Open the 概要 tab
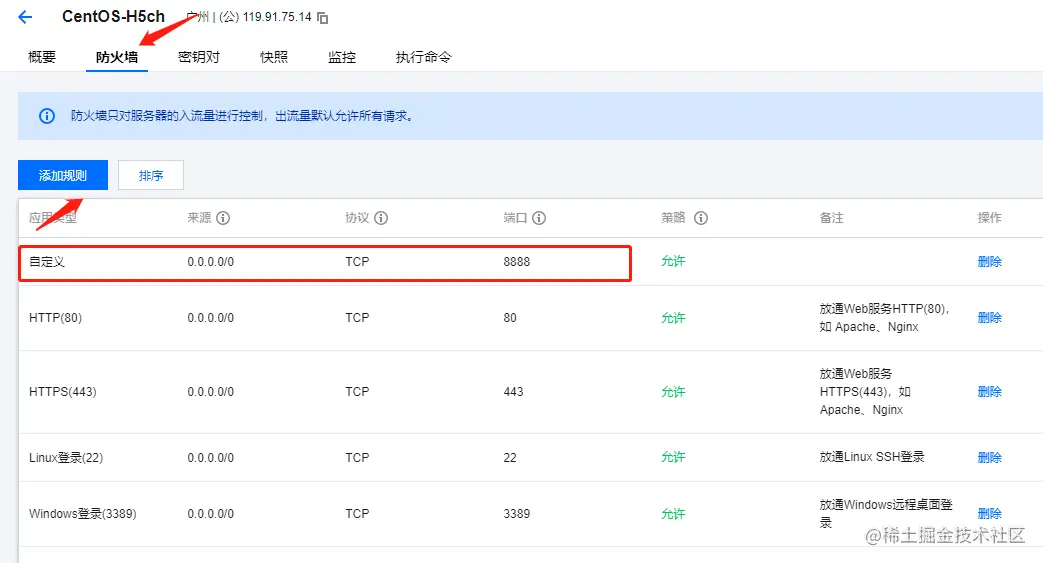Screen dimensions: 1043x563 (x=42, y=57)
